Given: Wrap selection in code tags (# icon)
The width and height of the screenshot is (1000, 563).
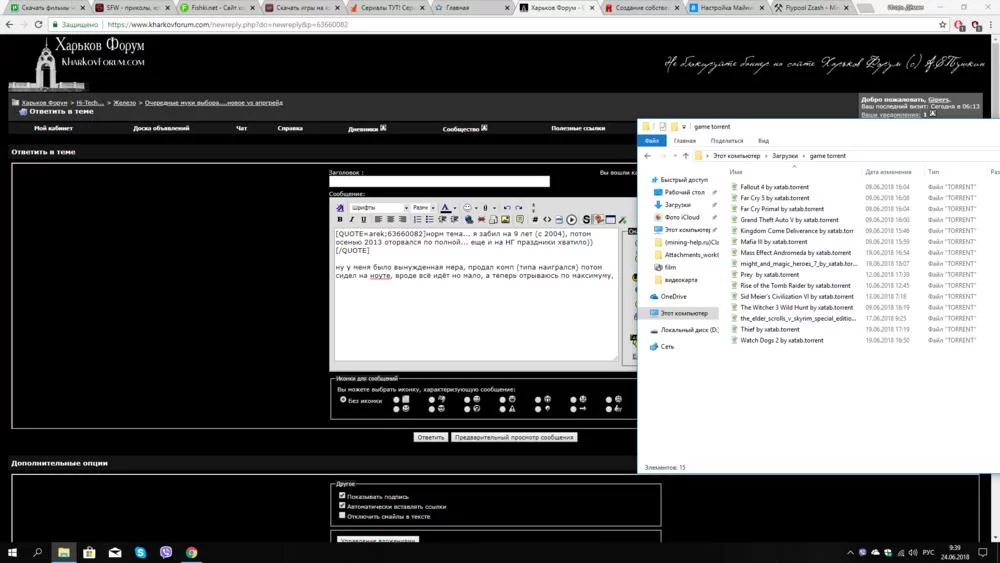Looking at the screenshot, I should tap(535, 220).
